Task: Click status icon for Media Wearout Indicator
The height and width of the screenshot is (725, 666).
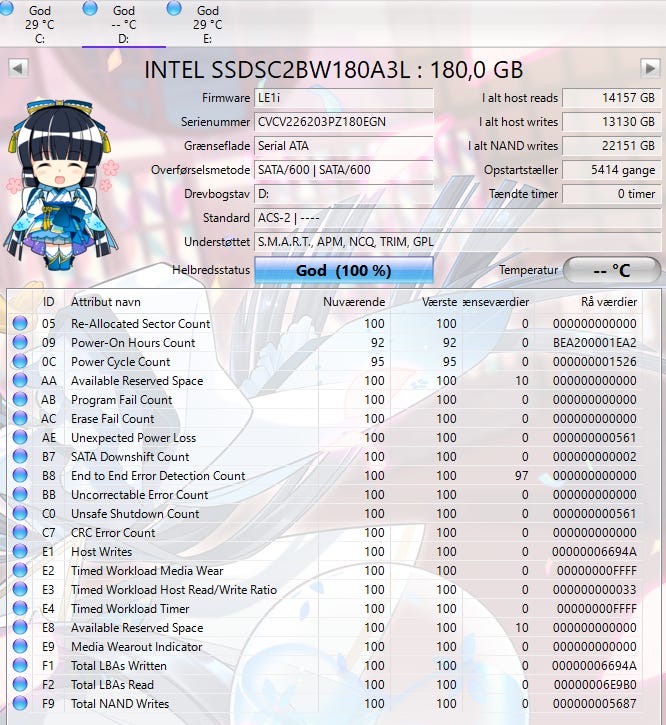Action: point(20,646)
